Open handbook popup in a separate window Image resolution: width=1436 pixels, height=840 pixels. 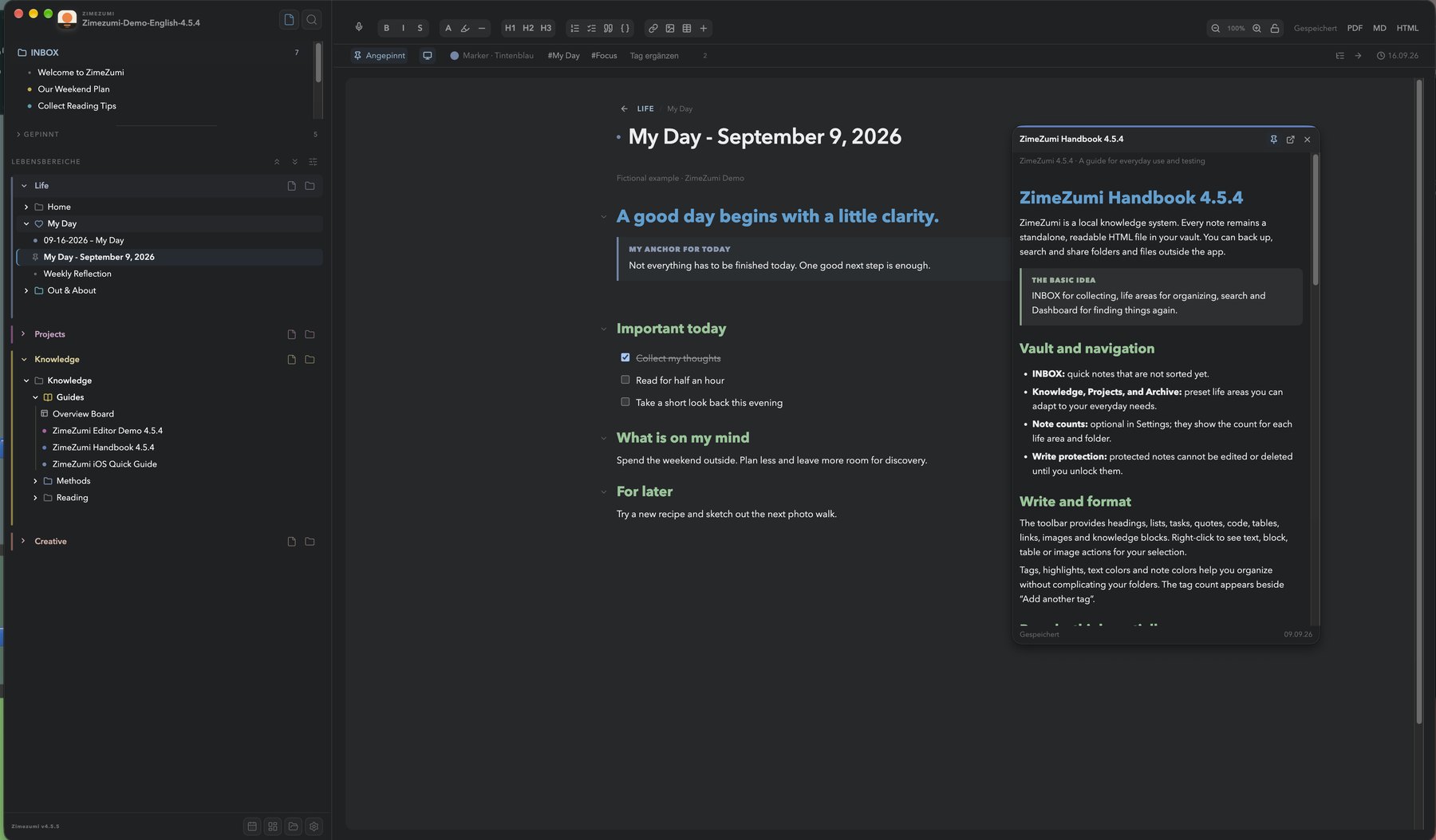1290,140
